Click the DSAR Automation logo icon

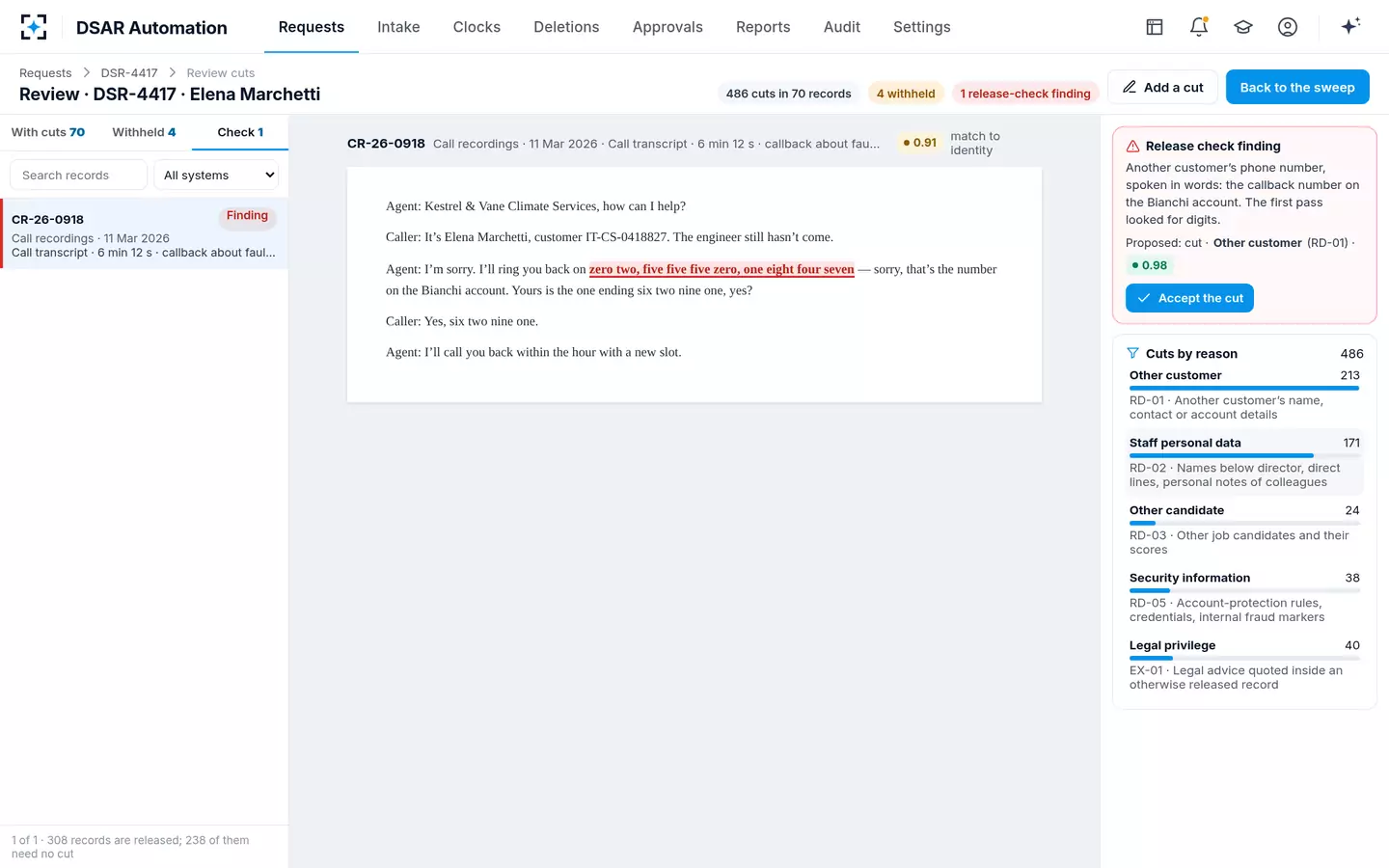click(x=34, y=27)
